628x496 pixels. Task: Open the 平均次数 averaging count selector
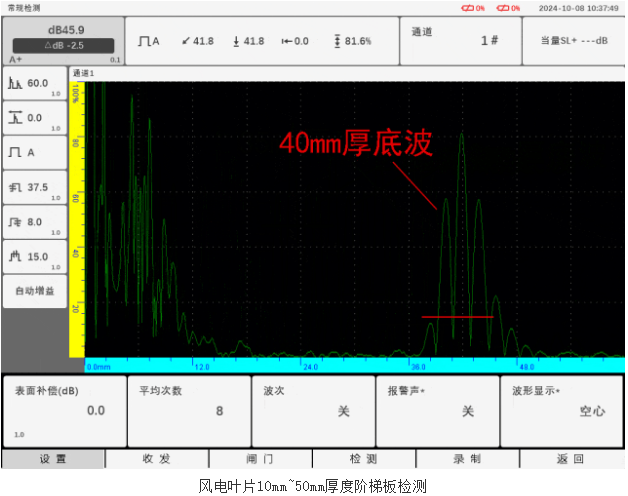click(x=187, y=410)
